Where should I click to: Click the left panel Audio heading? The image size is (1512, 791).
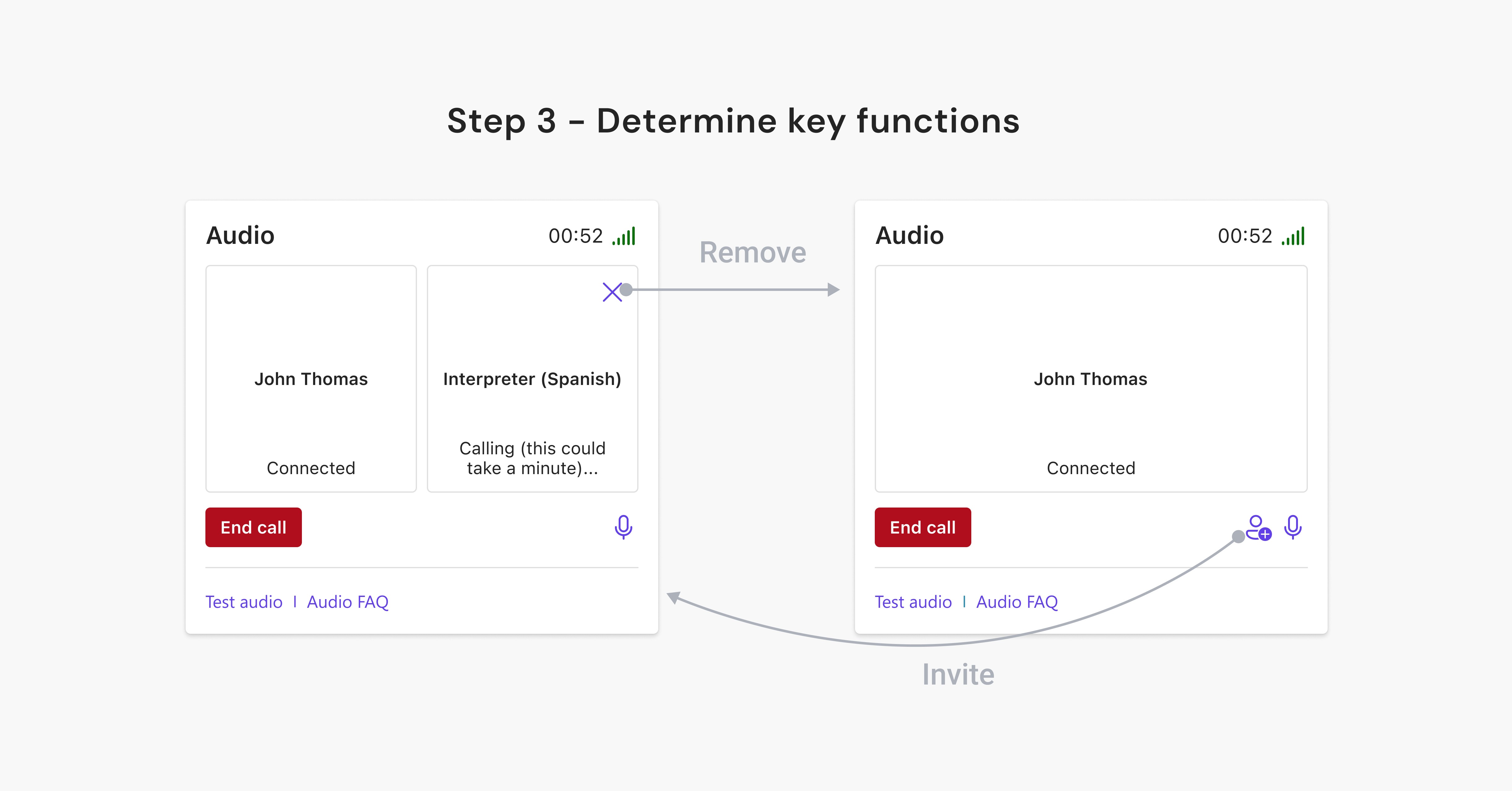240,236
